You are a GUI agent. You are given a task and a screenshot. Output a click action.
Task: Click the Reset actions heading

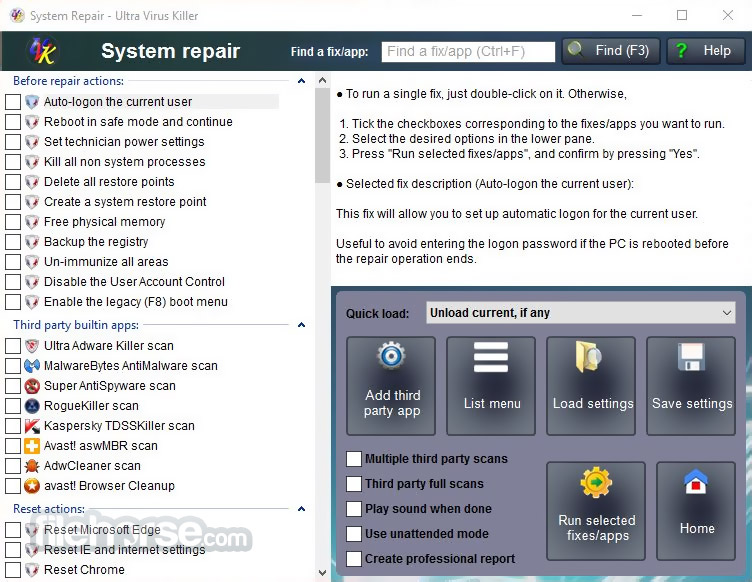[x=49, y=509]
